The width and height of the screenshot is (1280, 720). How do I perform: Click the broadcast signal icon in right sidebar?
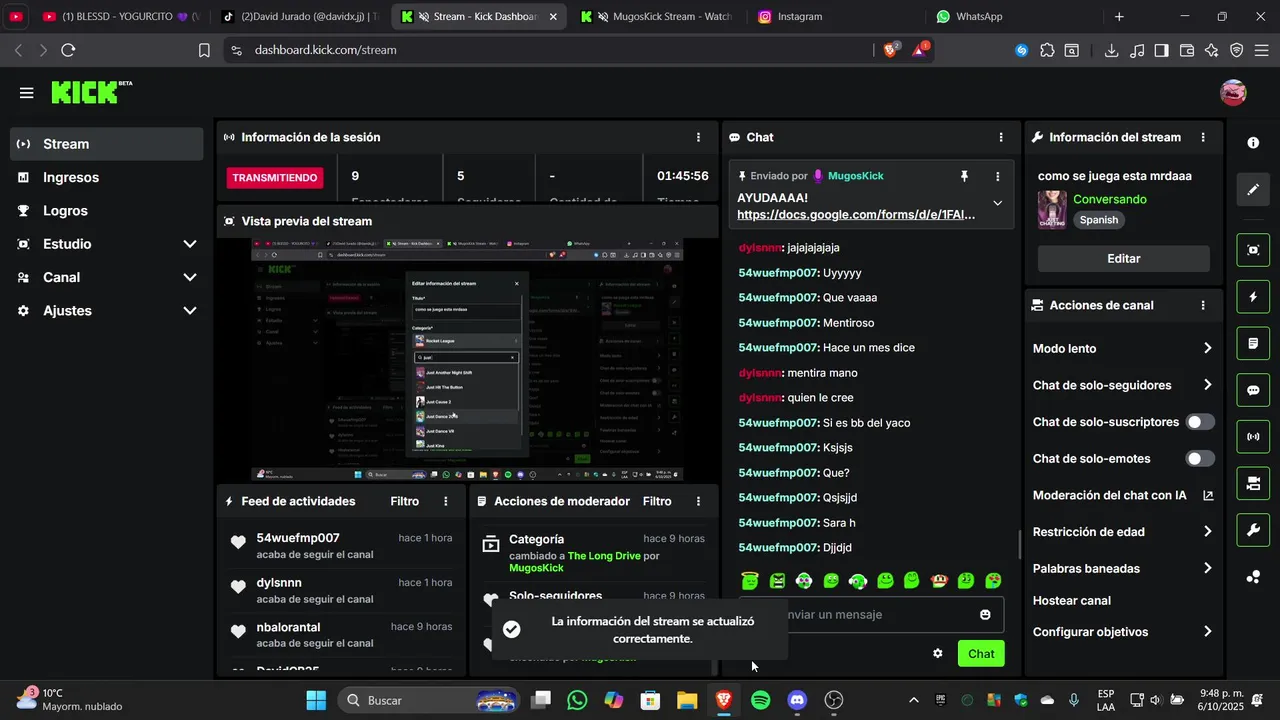[1253, 437]
